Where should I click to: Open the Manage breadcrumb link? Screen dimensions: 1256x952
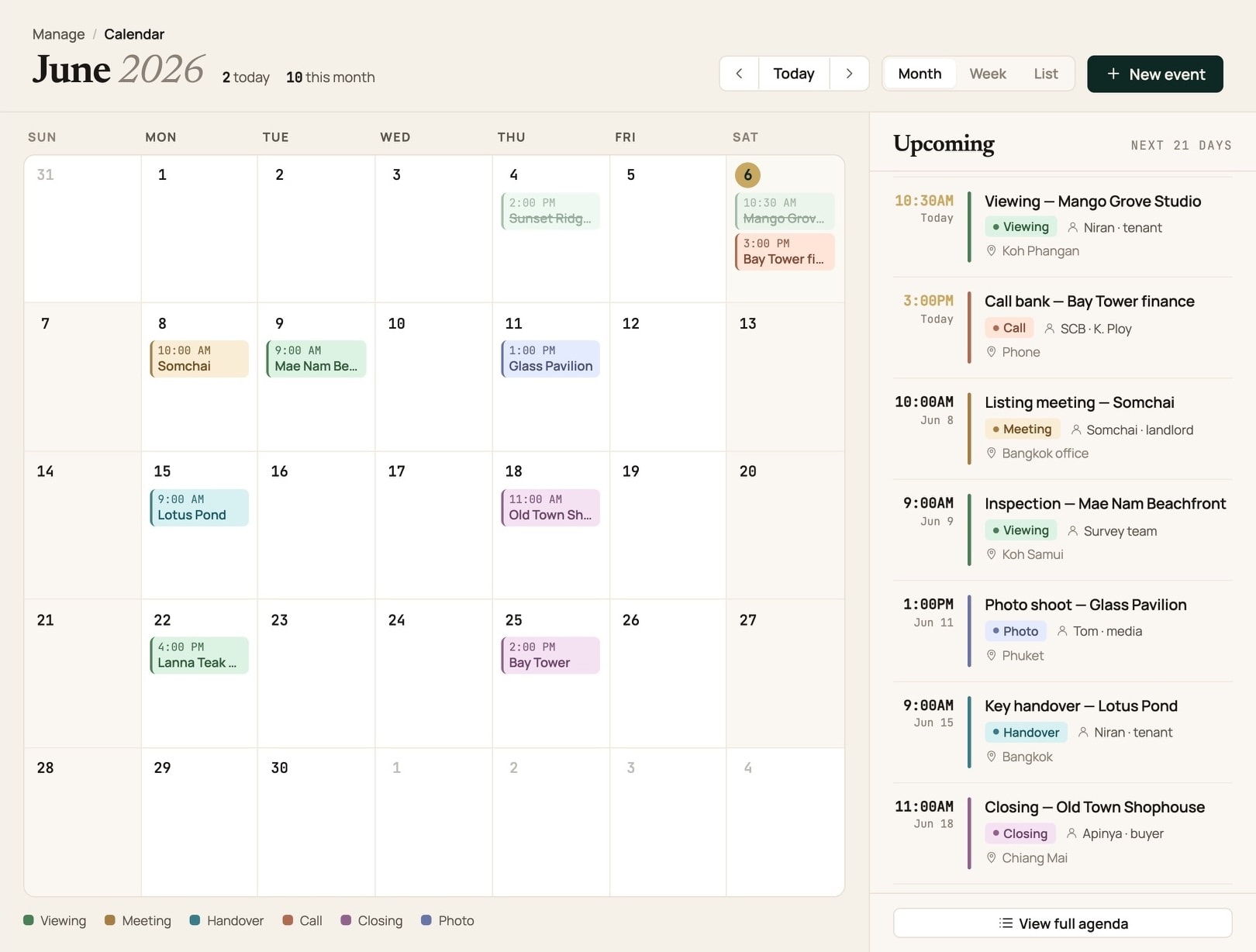pyautogui.click(x=59, y=34)
